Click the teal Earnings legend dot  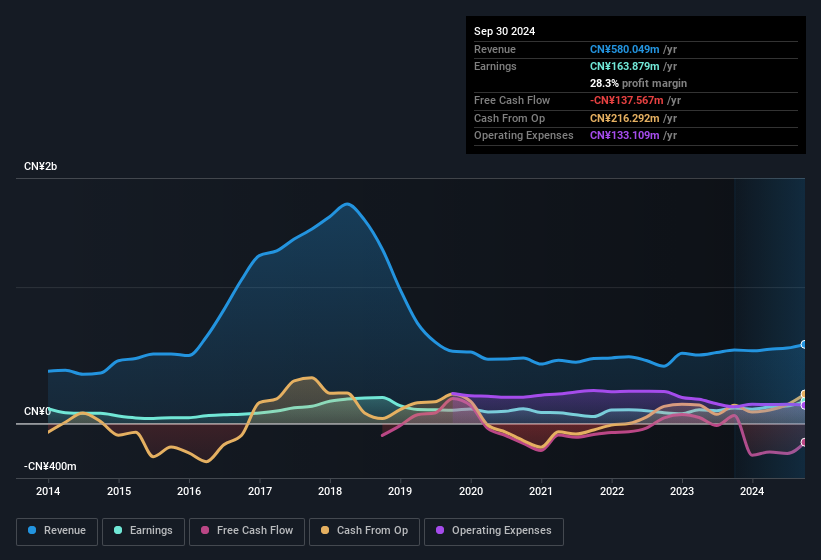coord(119,531)
